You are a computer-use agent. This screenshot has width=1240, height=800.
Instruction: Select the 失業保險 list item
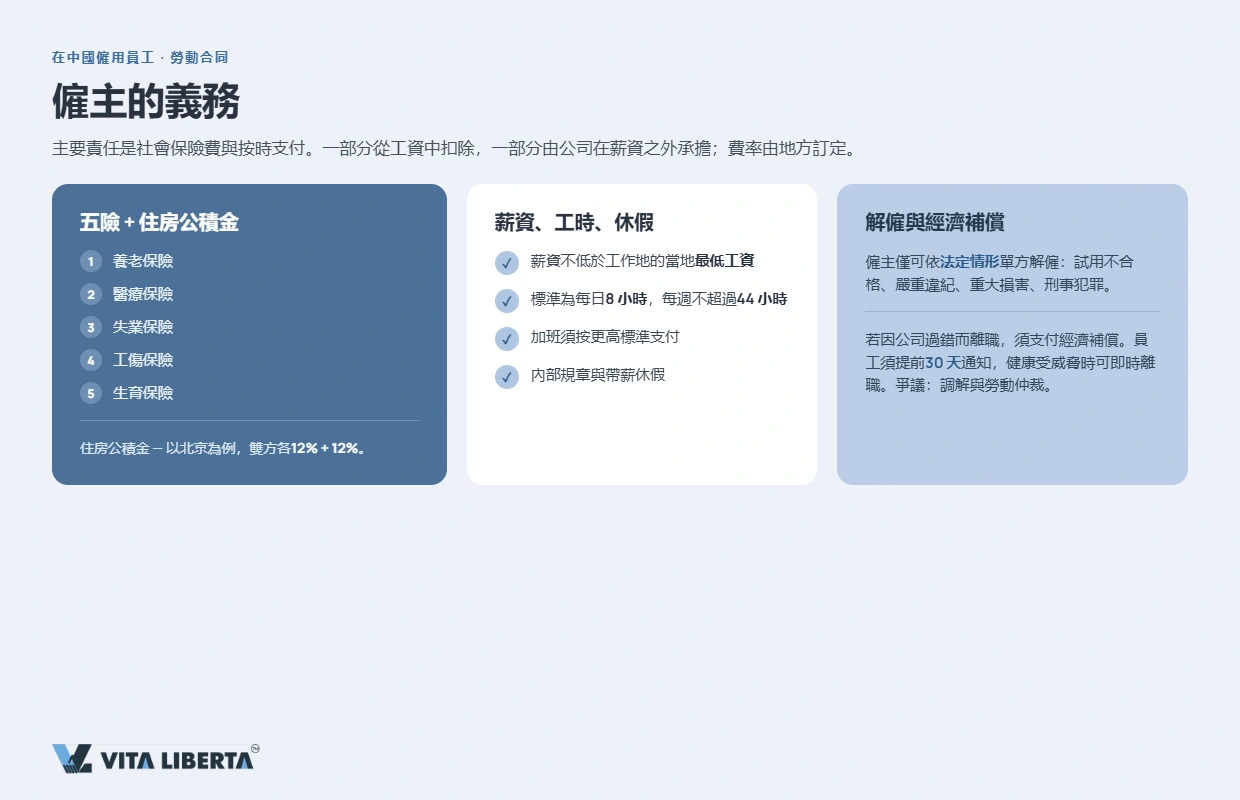pos(143,327)
